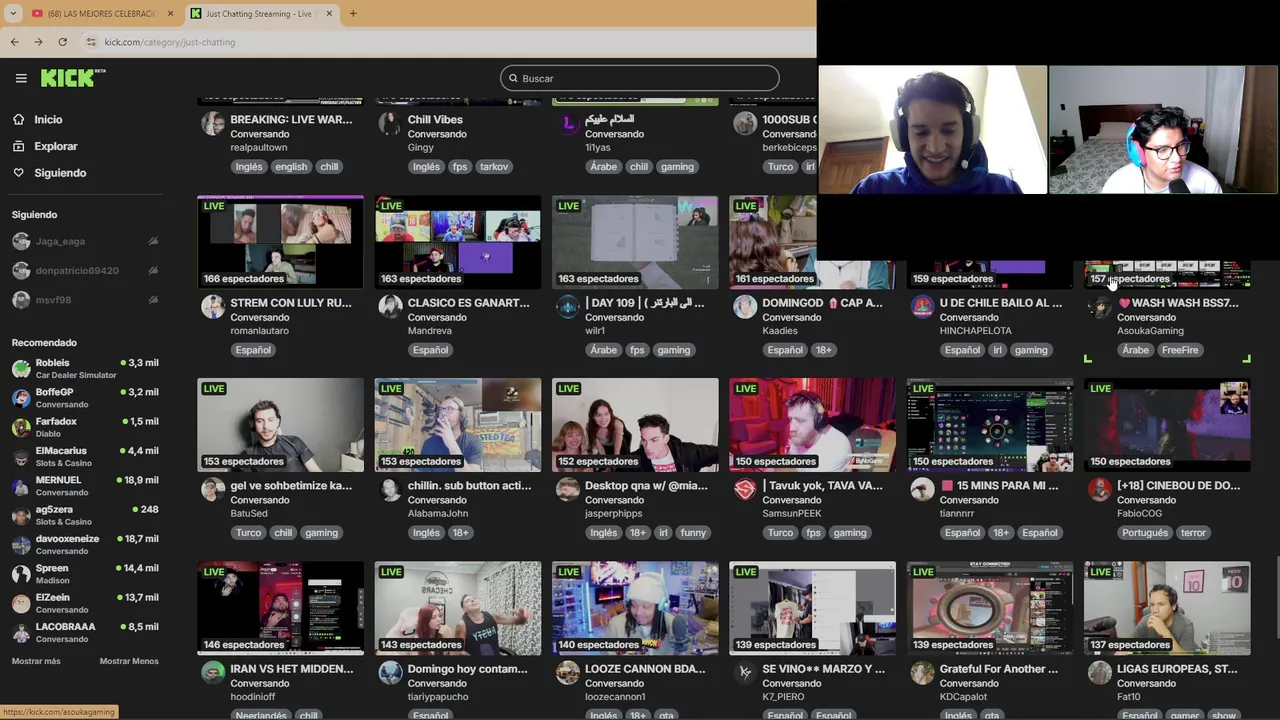This screenshot has height=720, width=1280.
Task: Reload the current page
Action: [x=62, y=42]
